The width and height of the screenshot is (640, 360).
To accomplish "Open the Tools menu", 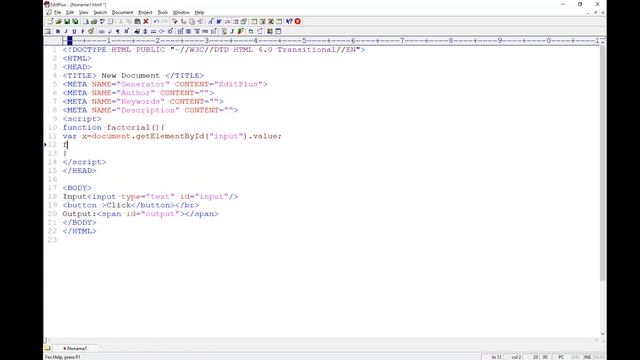I will (162, 12).
